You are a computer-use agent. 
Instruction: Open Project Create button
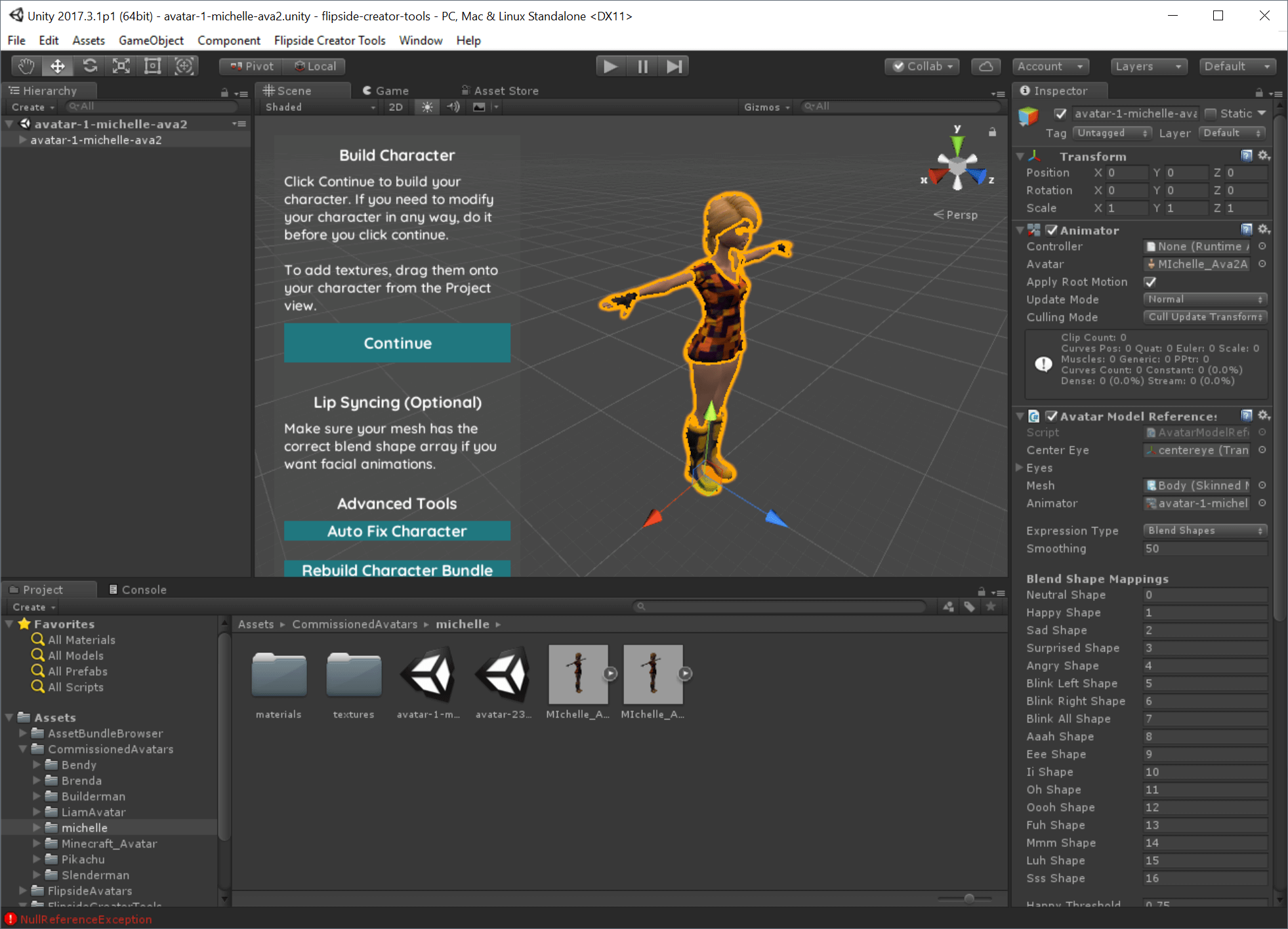[x=33, y=607]
